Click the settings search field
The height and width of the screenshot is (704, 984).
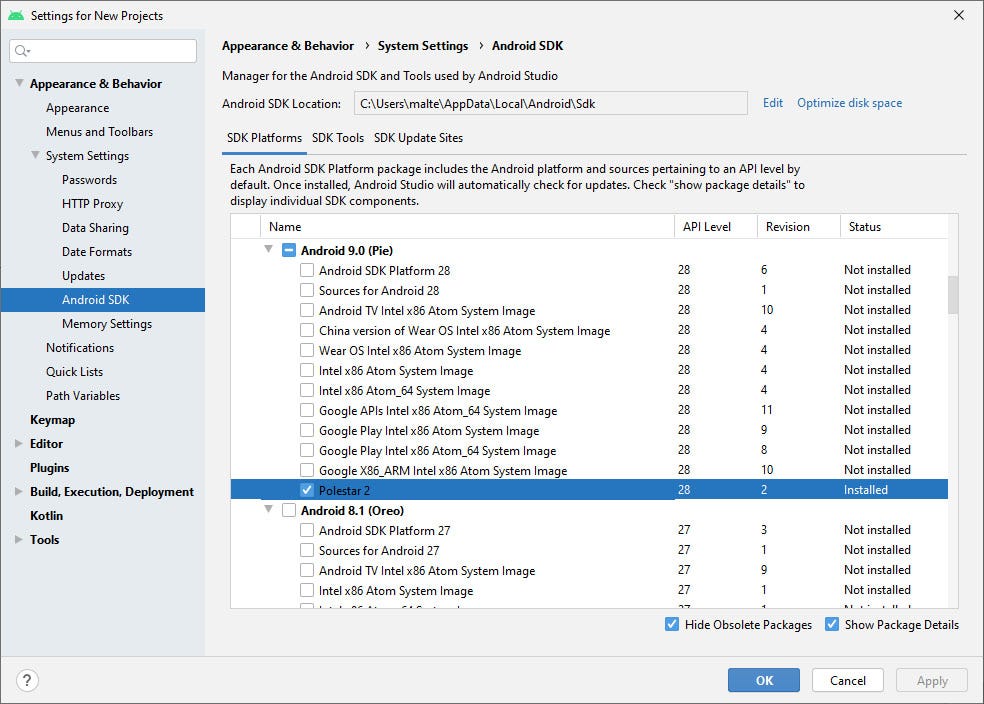[103, 51]
